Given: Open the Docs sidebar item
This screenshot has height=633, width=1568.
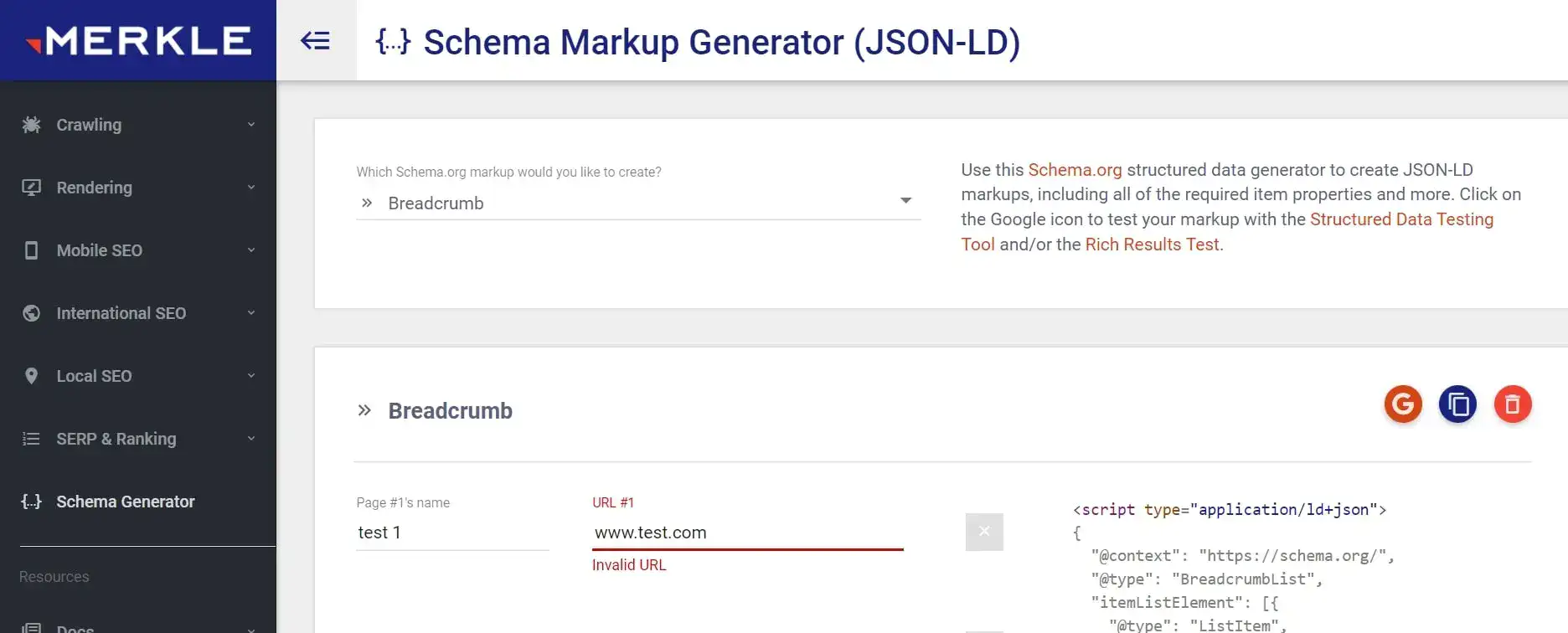Looking at the screenshot, I should 75,628.
